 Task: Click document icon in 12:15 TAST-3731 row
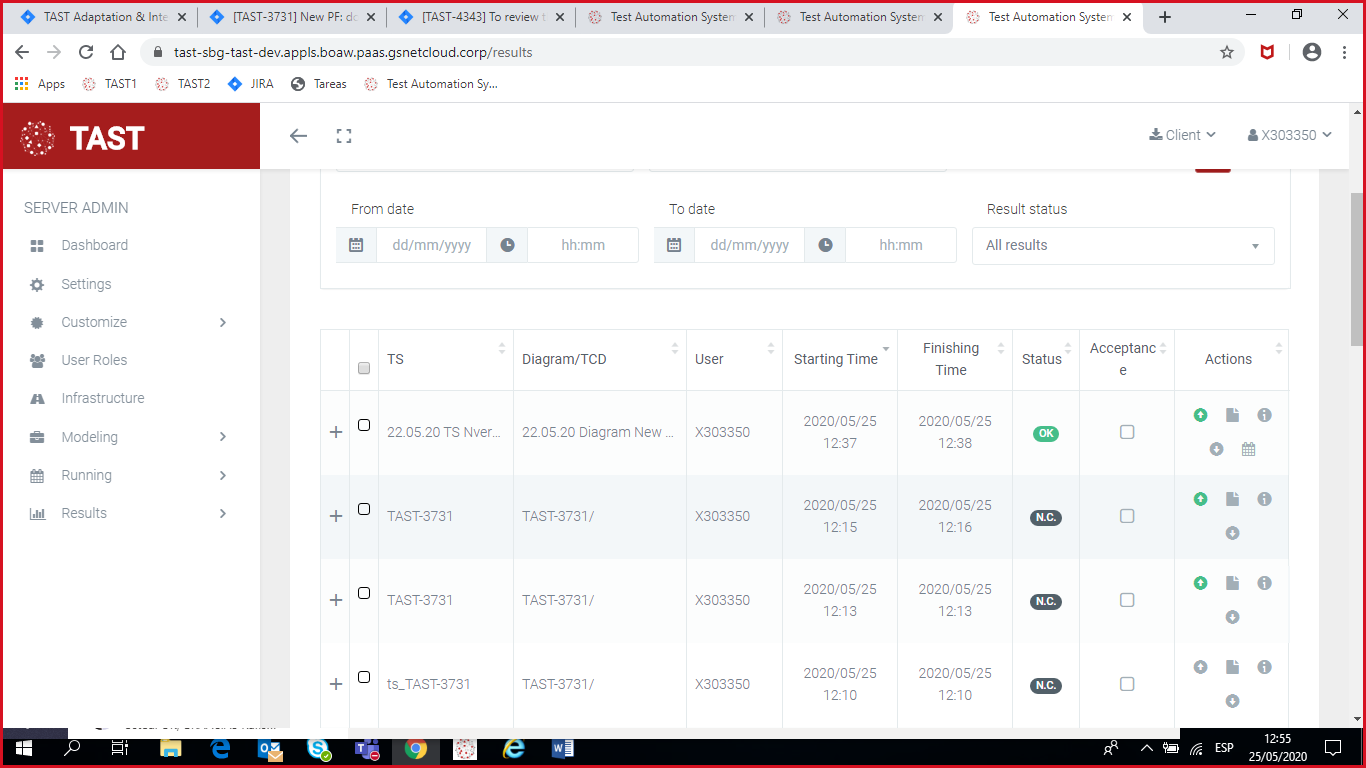coord(1232,499)
